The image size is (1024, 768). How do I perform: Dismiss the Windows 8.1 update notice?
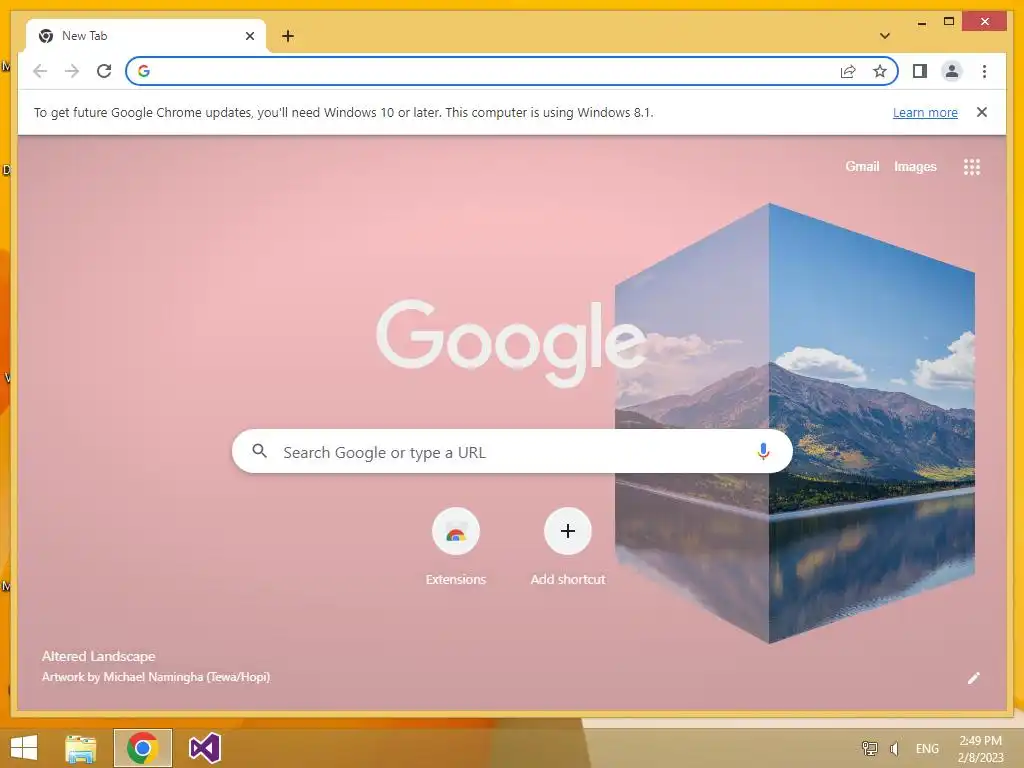982,112
